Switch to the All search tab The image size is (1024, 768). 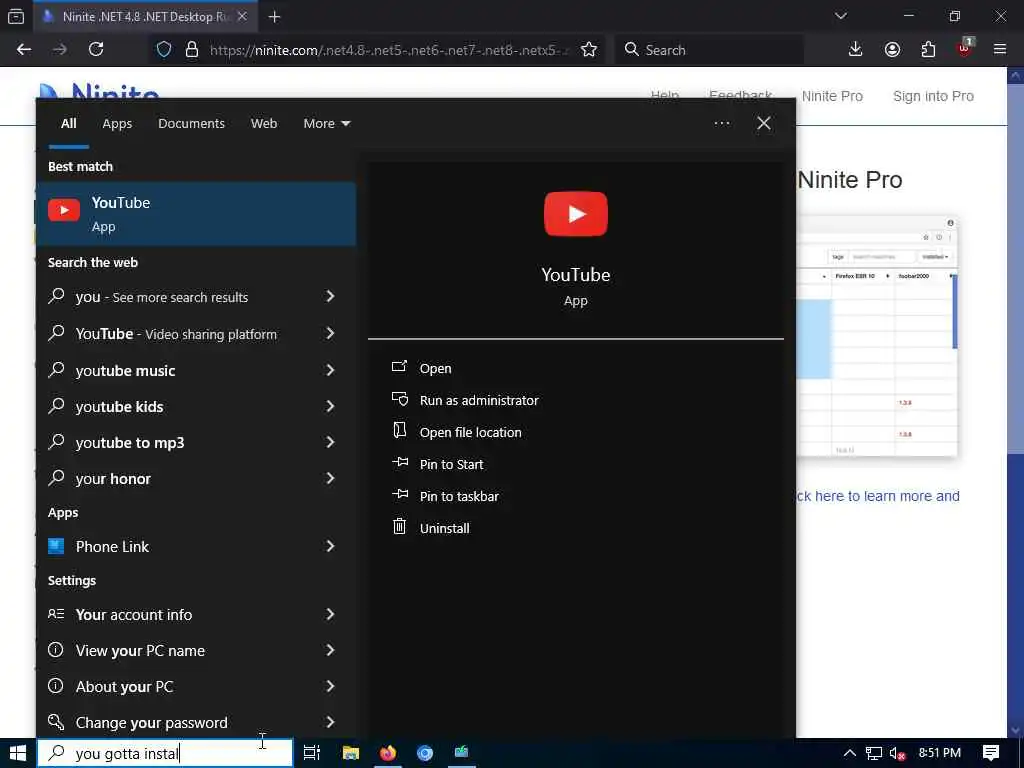(x=69, y=123)
